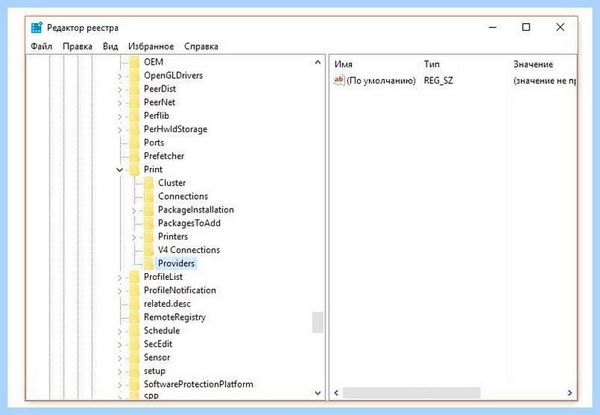Viewport: 600px width, 415px height.
Task: Select the SoftwareProtectionPlatform key label
Action: (199, 384)
